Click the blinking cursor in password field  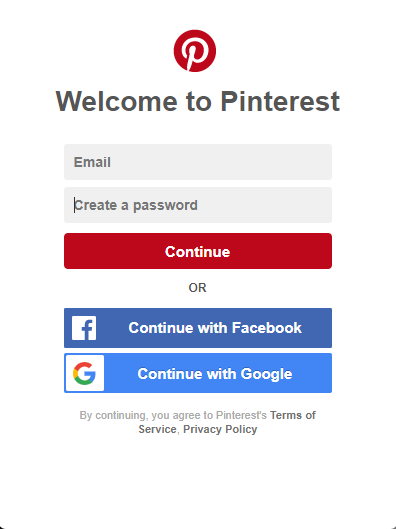[x=75, y=205]
